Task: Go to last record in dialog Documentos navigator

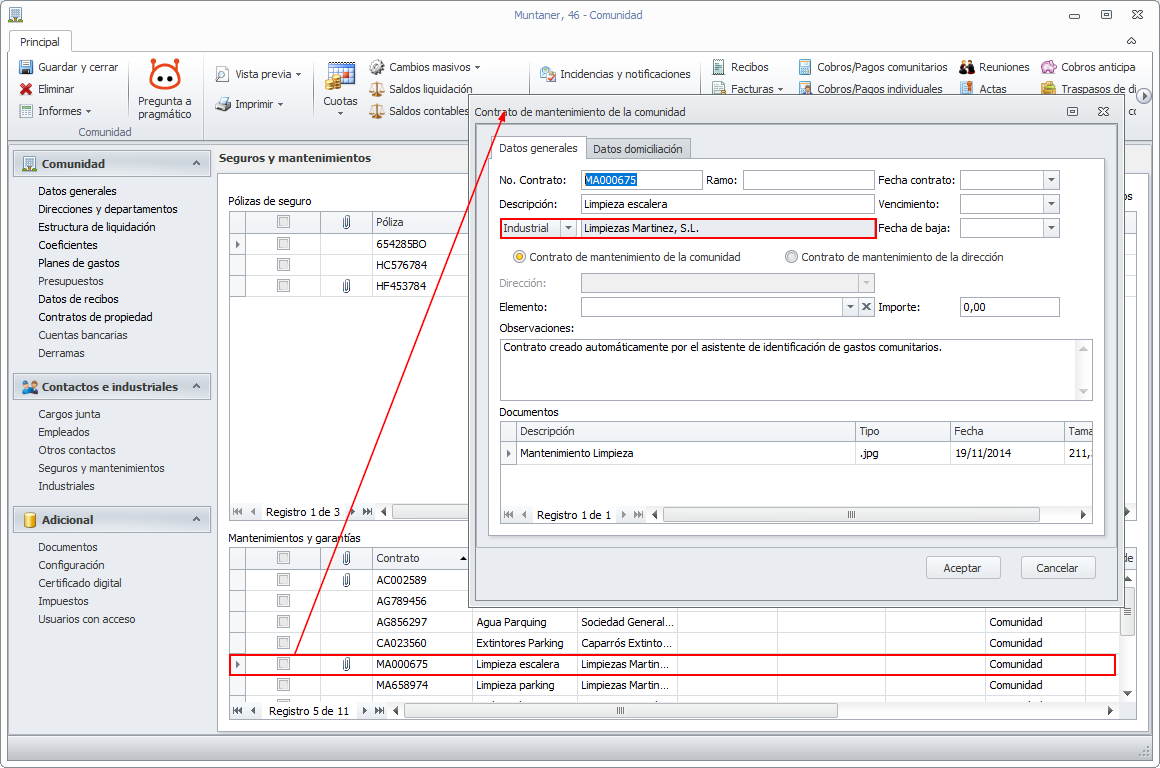Action: 638,514
